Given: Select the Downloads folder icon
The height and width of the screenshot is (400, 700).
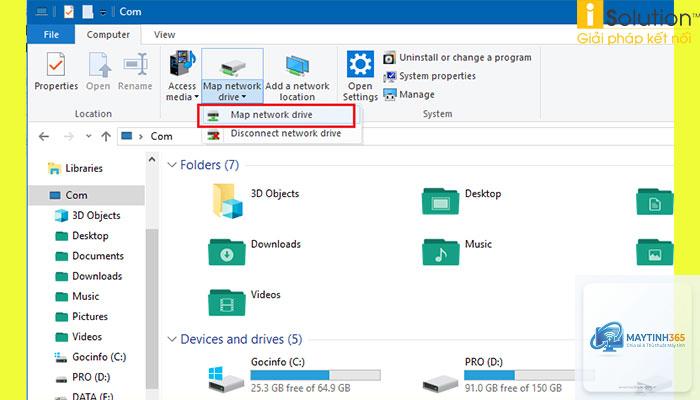Looking at the screenshot, I should click(227, 251).
